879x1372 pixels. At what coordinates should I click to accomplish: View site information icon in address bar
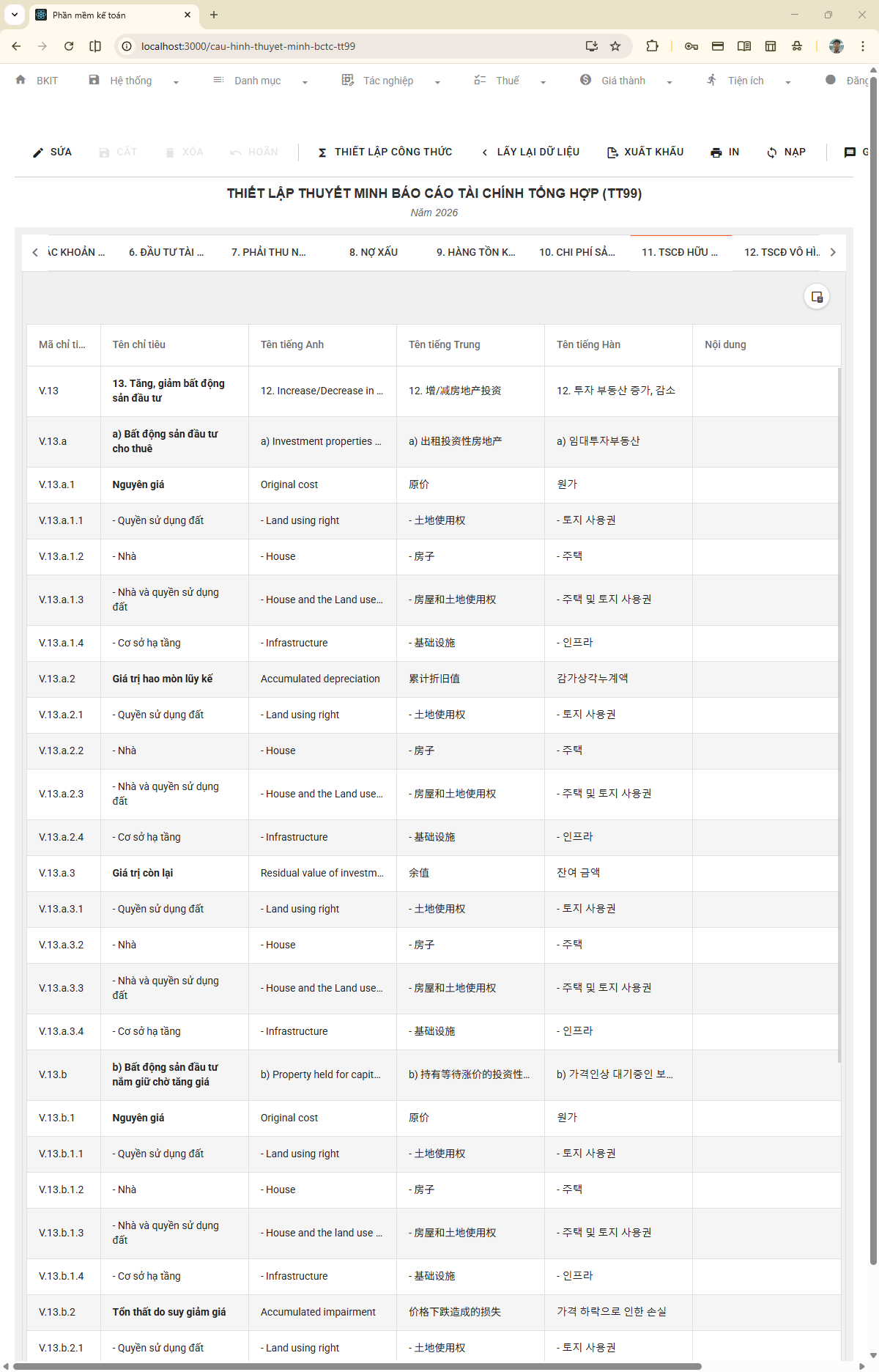pyautogui.click(x=127, y=46)
